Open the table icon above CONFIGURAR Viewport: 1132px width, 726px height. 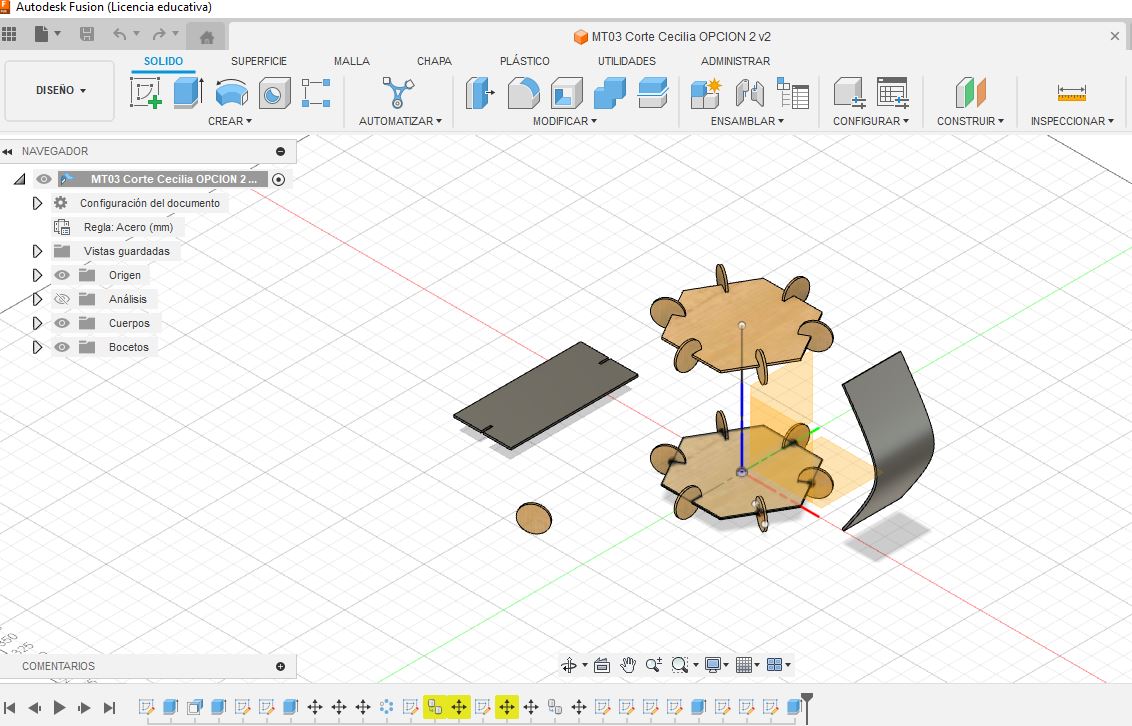[x=893, y=93]
